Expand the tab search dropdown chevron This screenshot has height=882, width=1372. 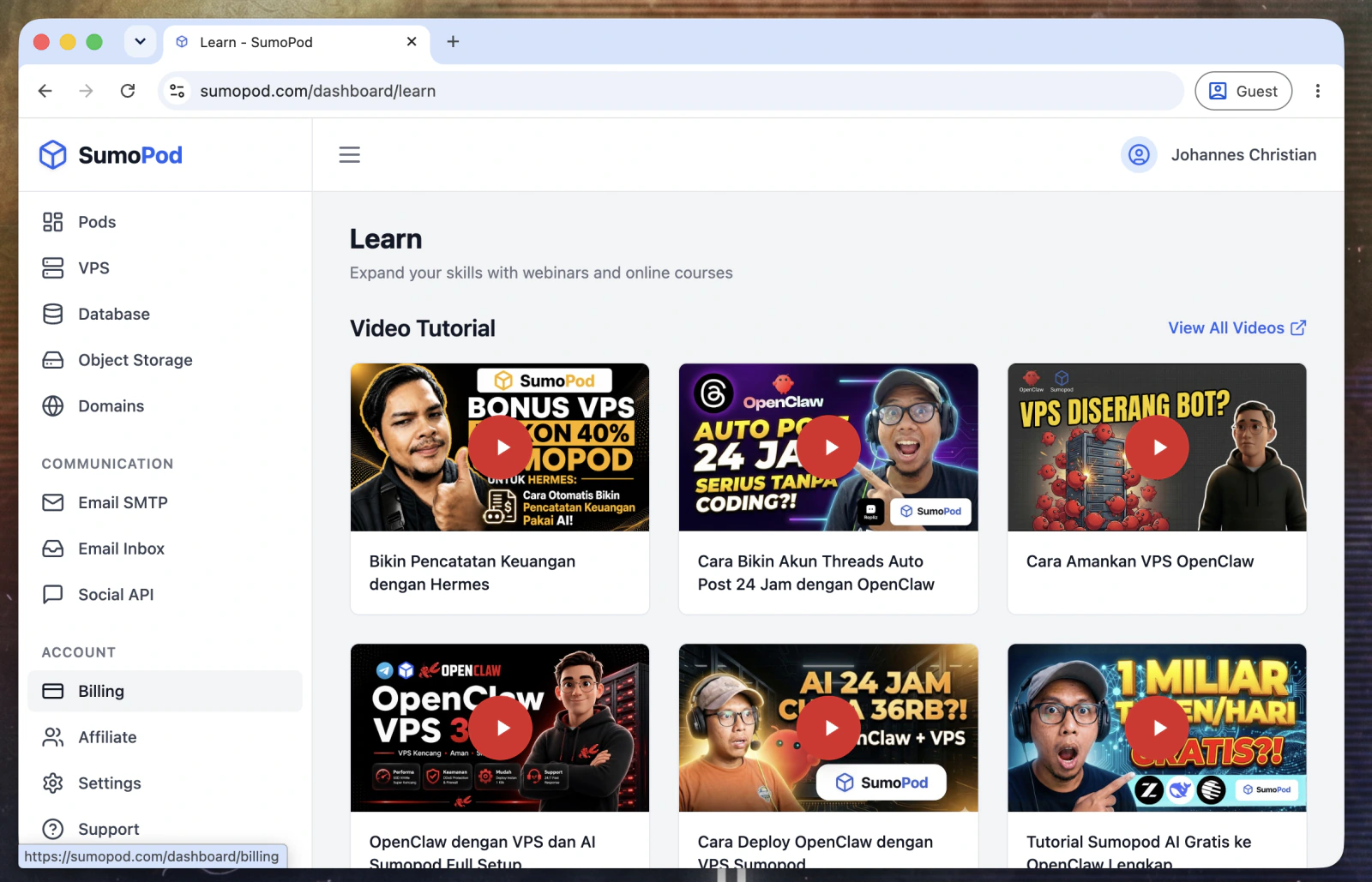pos(140,41)
